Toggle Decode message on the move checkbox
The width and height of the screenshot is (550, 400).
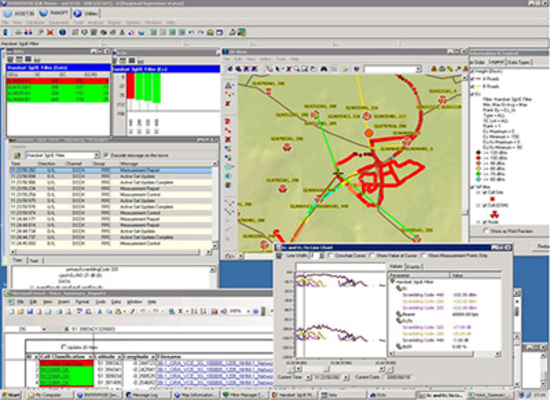coord(107,155)
